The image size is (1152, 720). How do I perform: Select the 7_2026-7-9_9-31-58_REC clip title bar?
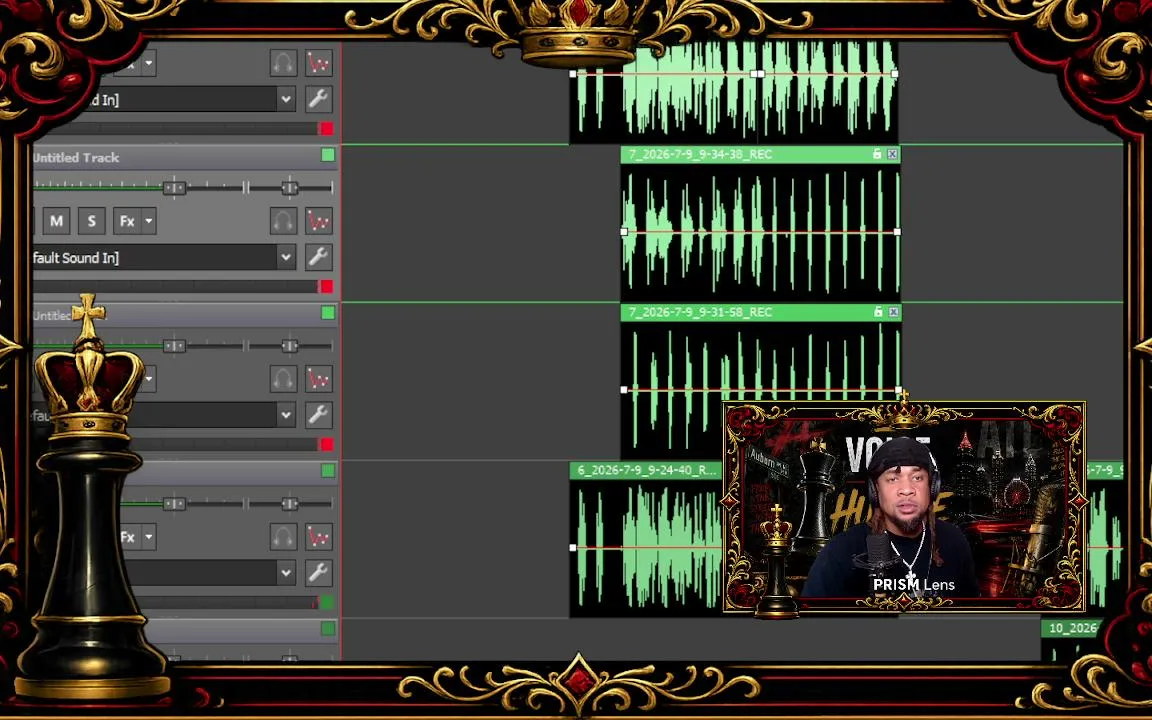760,312
